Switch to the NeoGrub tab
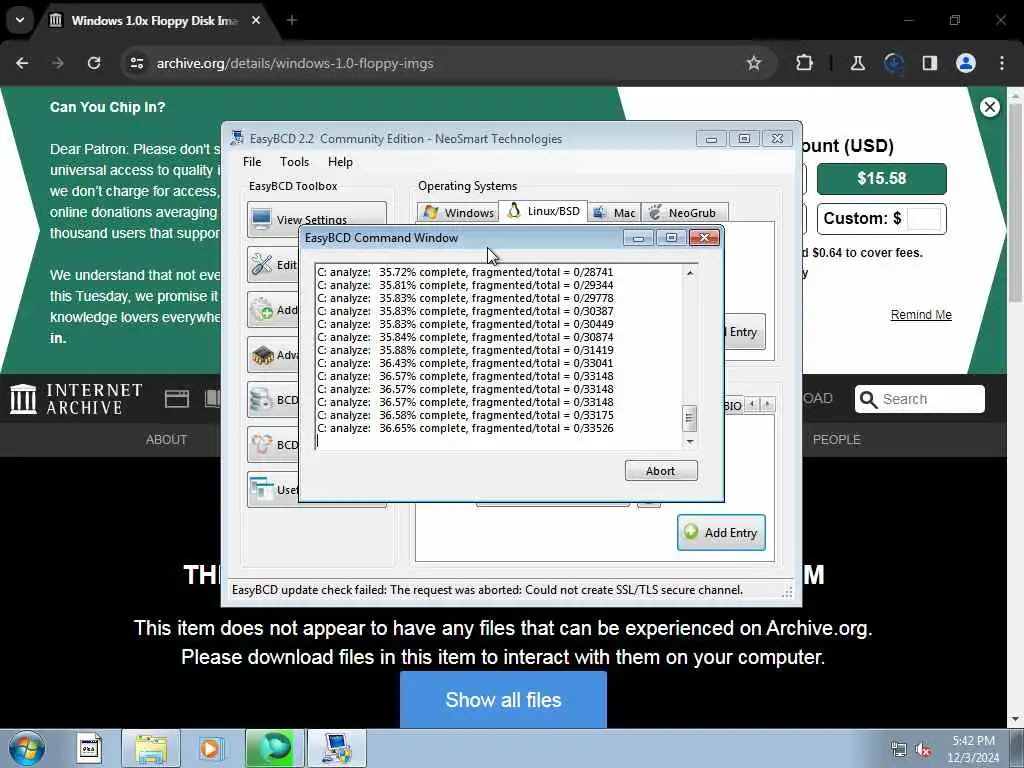1024x768 pixels. point(684,212)
